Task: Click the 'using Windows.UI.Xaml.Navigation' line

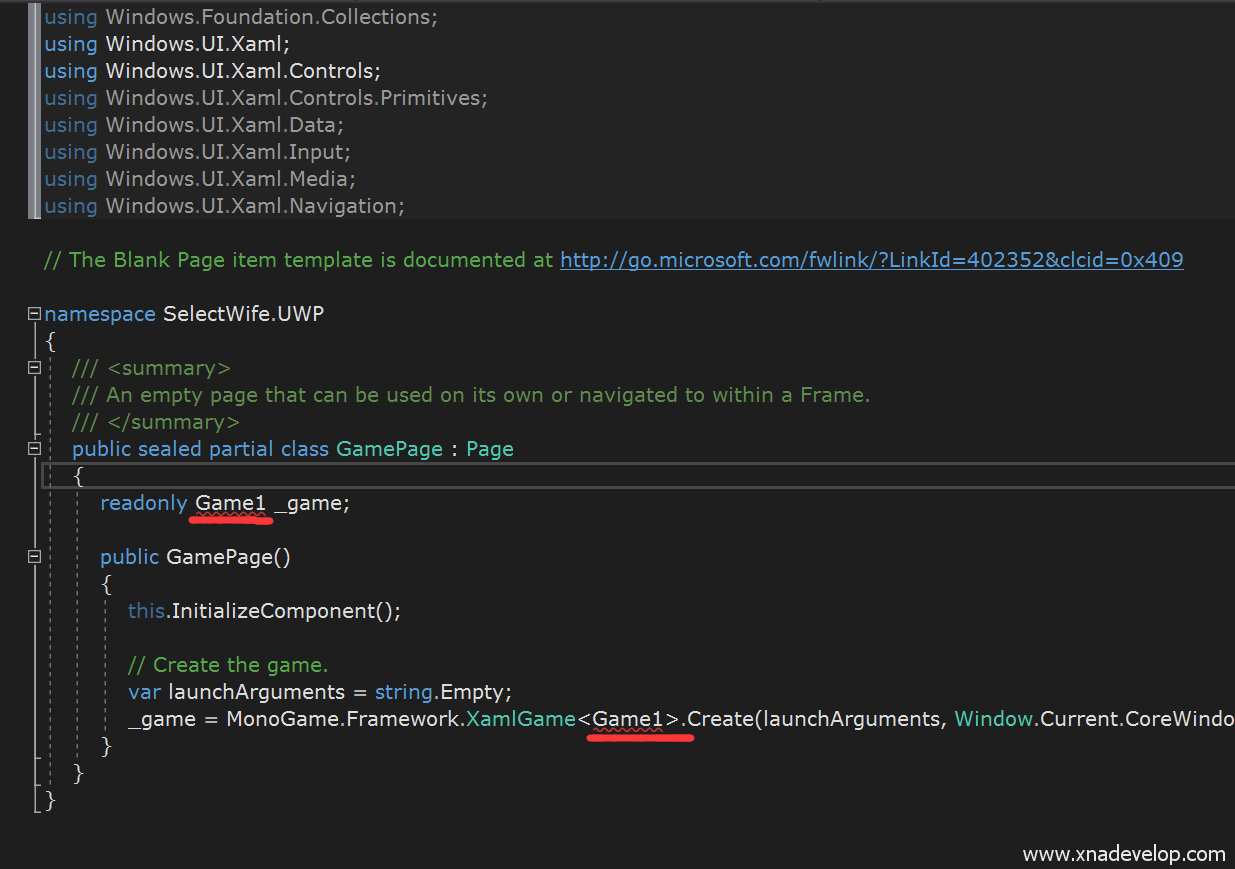Action: (224, 206)
